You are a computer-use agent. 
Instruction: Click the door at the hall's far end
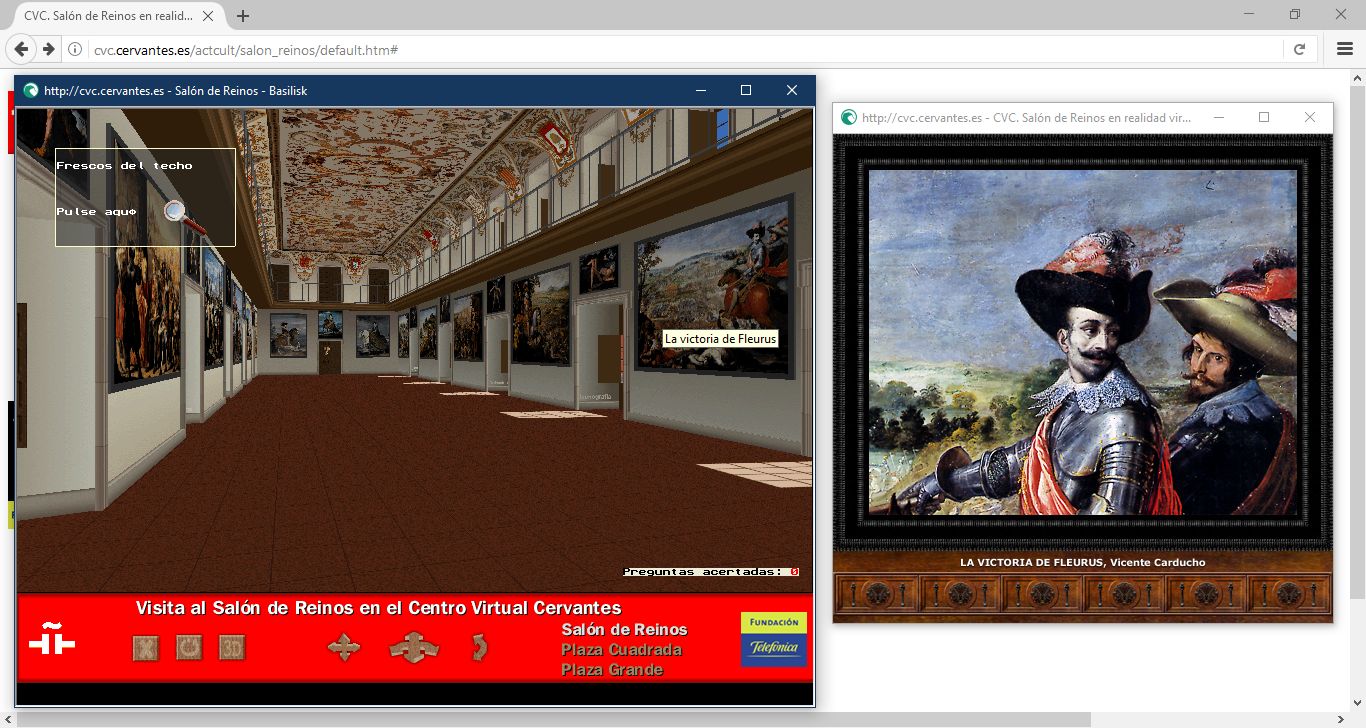click(330, 356)
